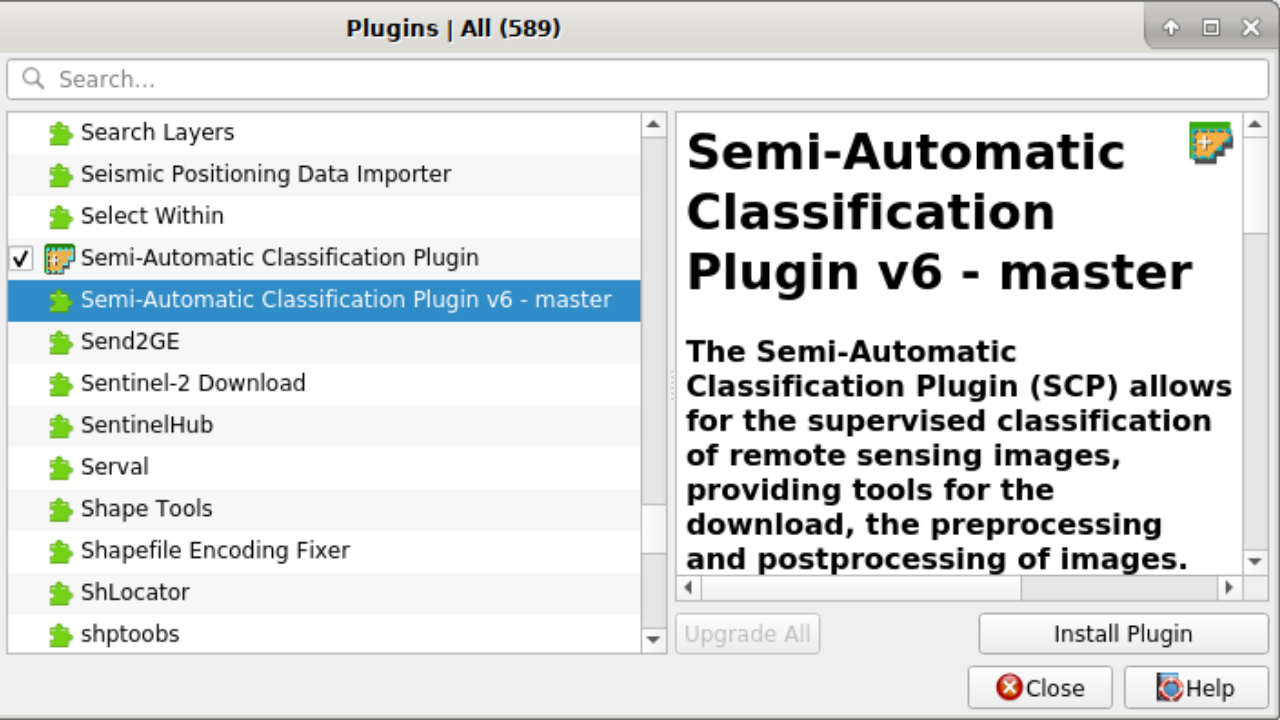Uncheck the Semi-Automatic Classification Plugin checkbox

click(x=21, y=259)
